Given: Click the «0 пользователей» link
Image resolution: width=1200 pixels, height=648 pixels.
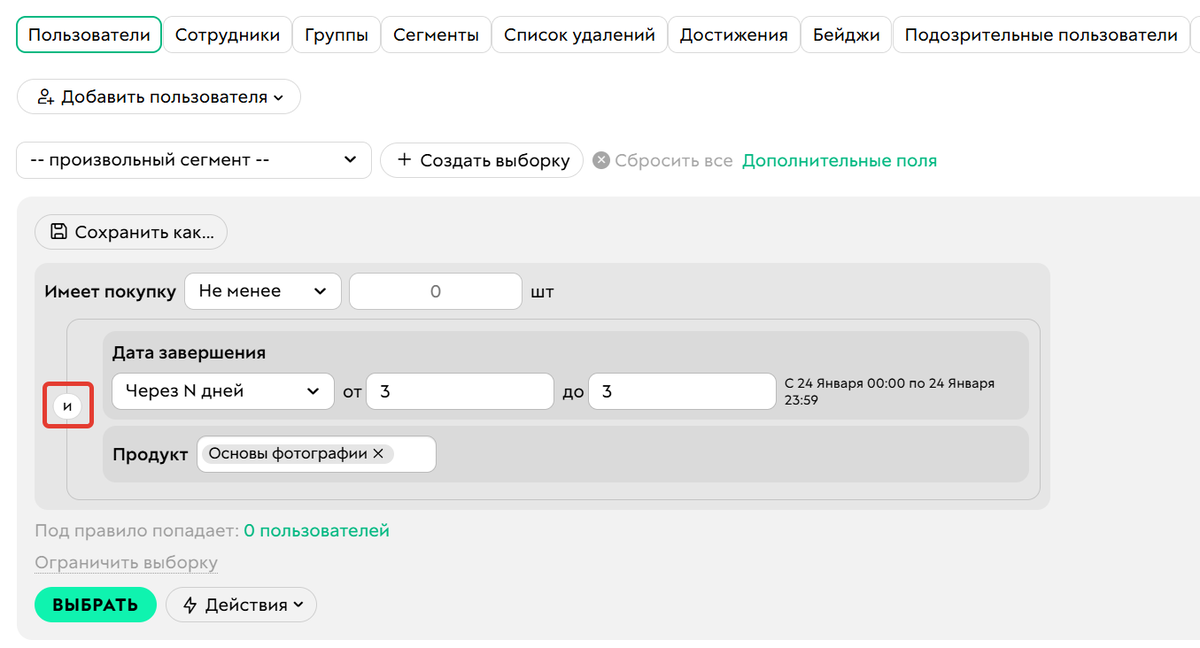Looking at the screenshot, I should pyautogui.click(x=316, y=531).
